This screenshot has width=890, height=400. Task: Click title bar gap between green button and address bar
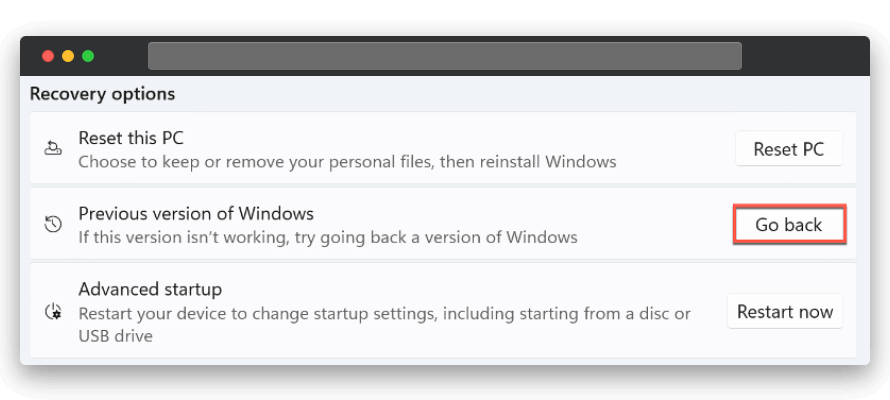[122, 56]
